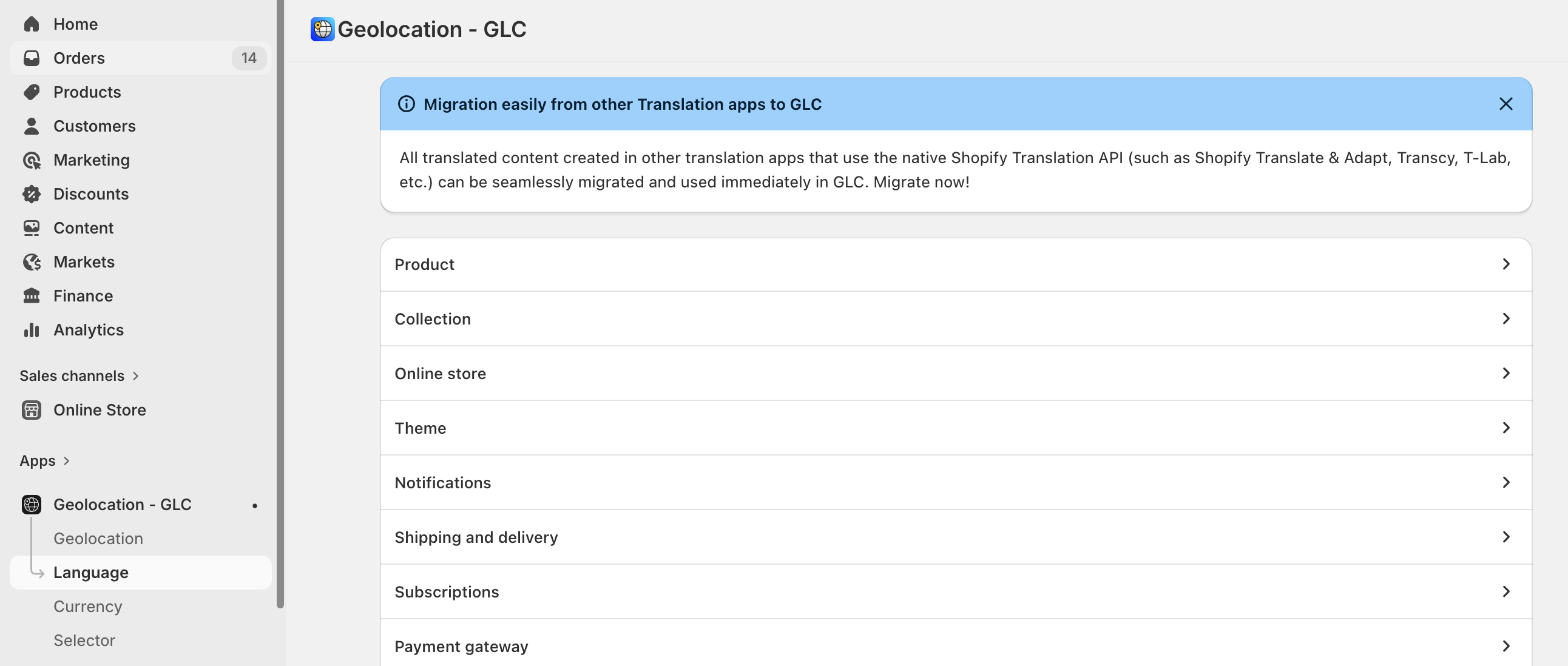Select the Selector submenu item
The image size is (1568, 666).
pyautogui.click(x=84, y=641)
